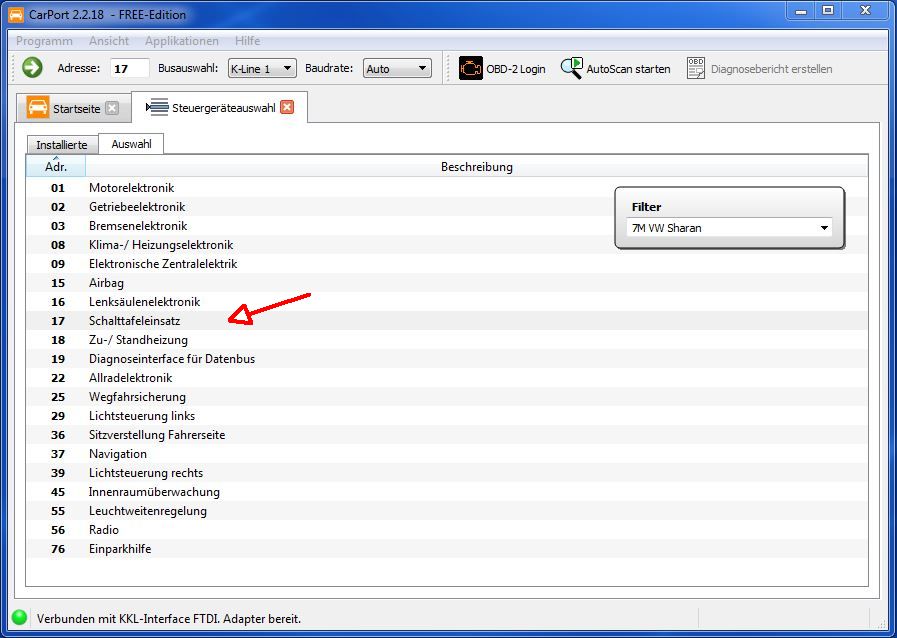The width and height of the screenshot is (897, 638).
Task: Click the orange car Startseite icon
Action: [x=38, y=108]
